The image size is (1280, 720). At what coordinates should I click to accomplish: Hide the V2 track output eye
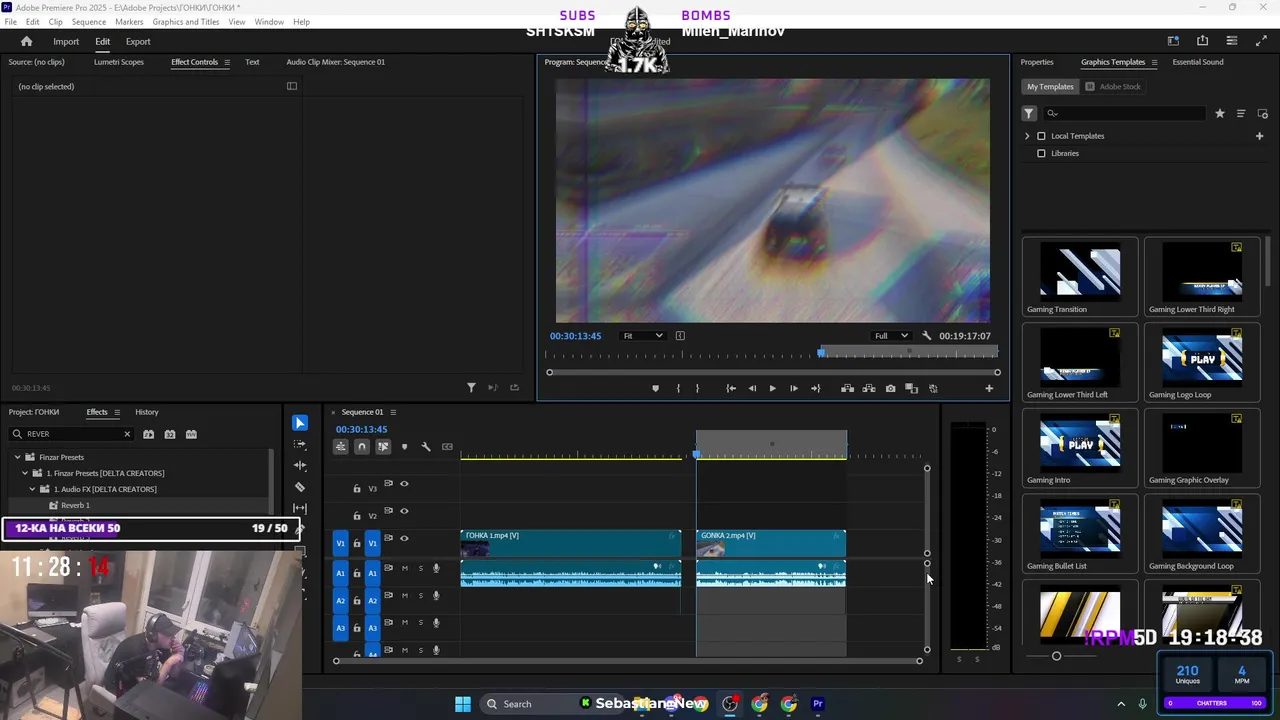404,511
